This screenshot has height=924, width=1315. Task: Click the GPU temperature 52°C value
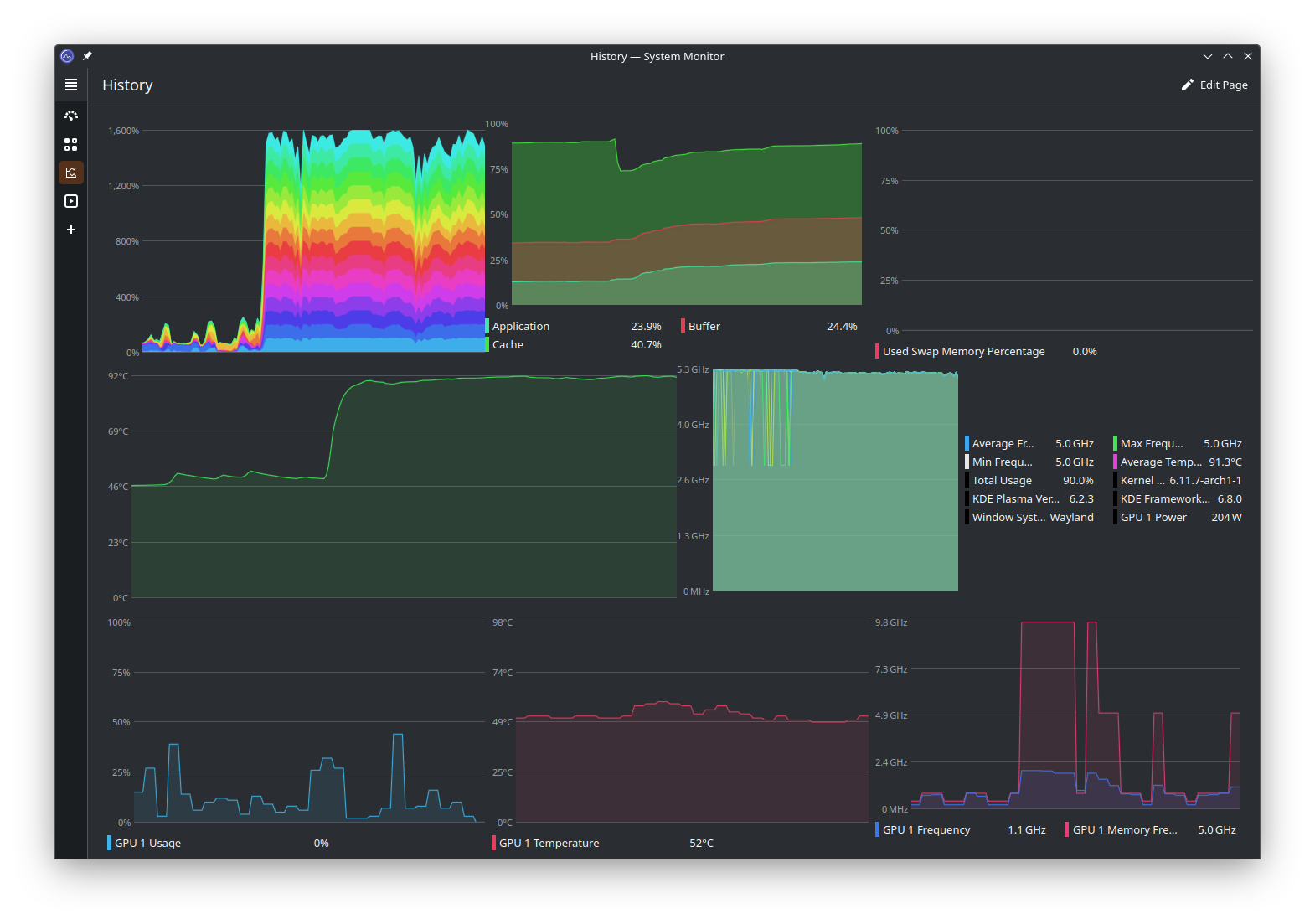(x=701, y=843)
